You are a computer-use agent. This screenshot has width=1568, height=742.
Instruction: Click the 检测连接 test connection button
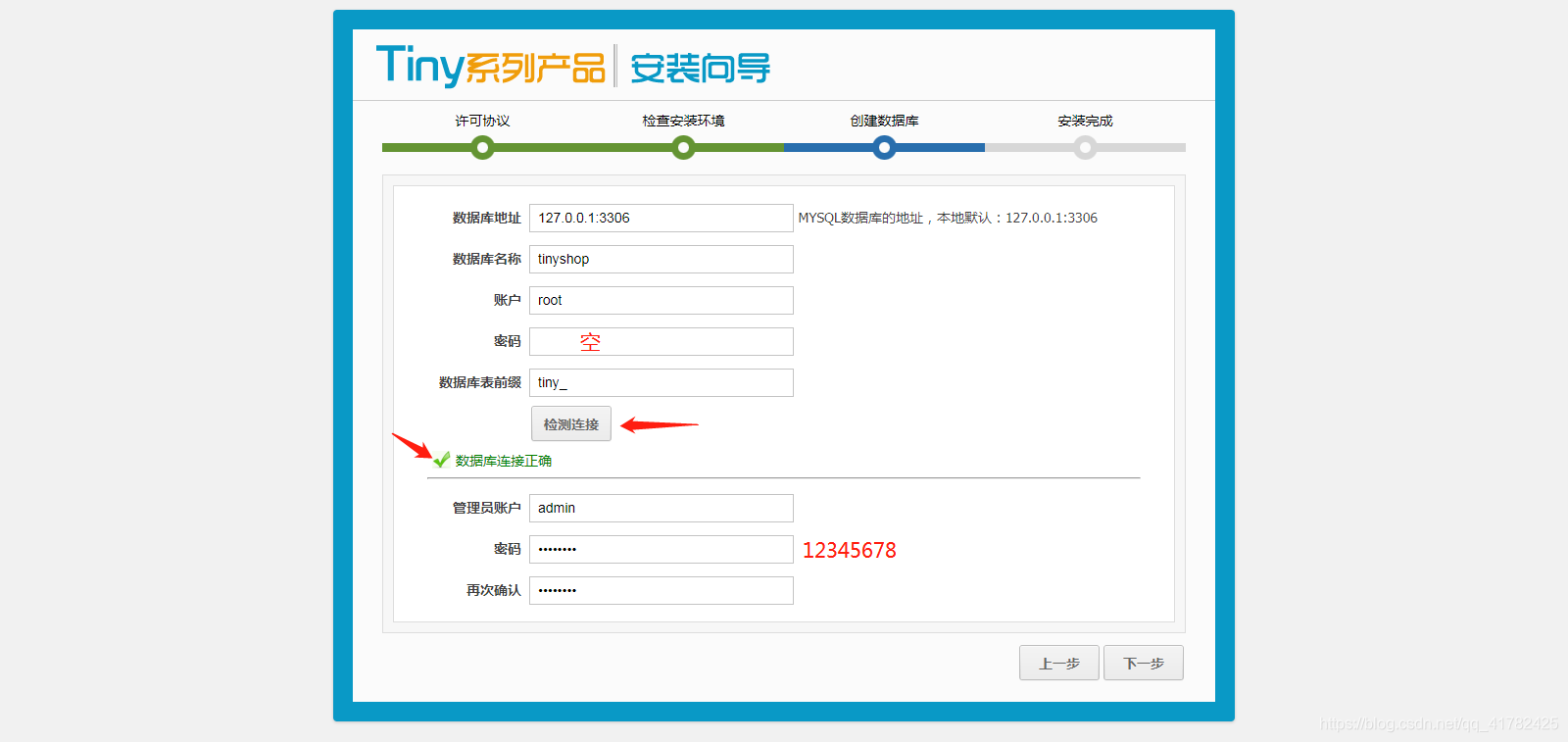pyautogui.click(x=571, y=423)
